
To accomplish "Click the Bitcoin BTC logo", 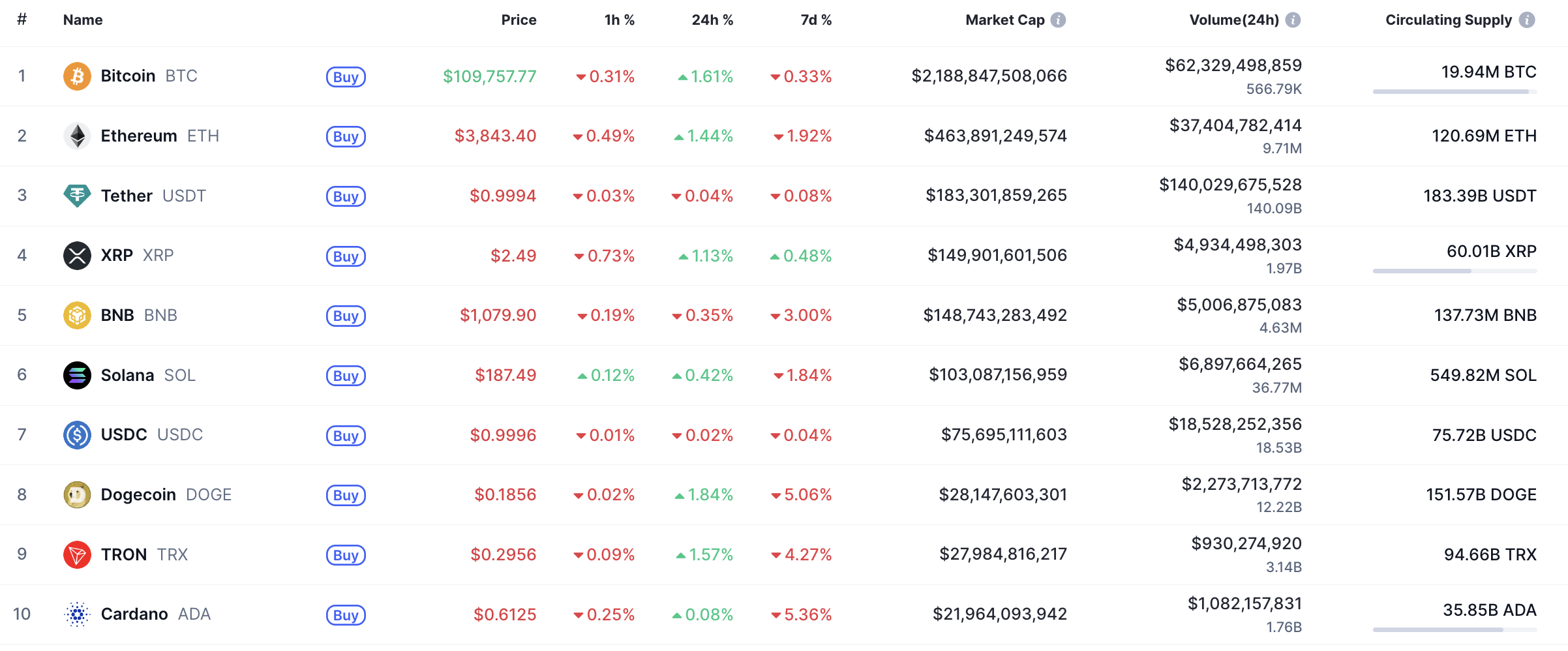I will pyautogui.click(x=78, y=76).
